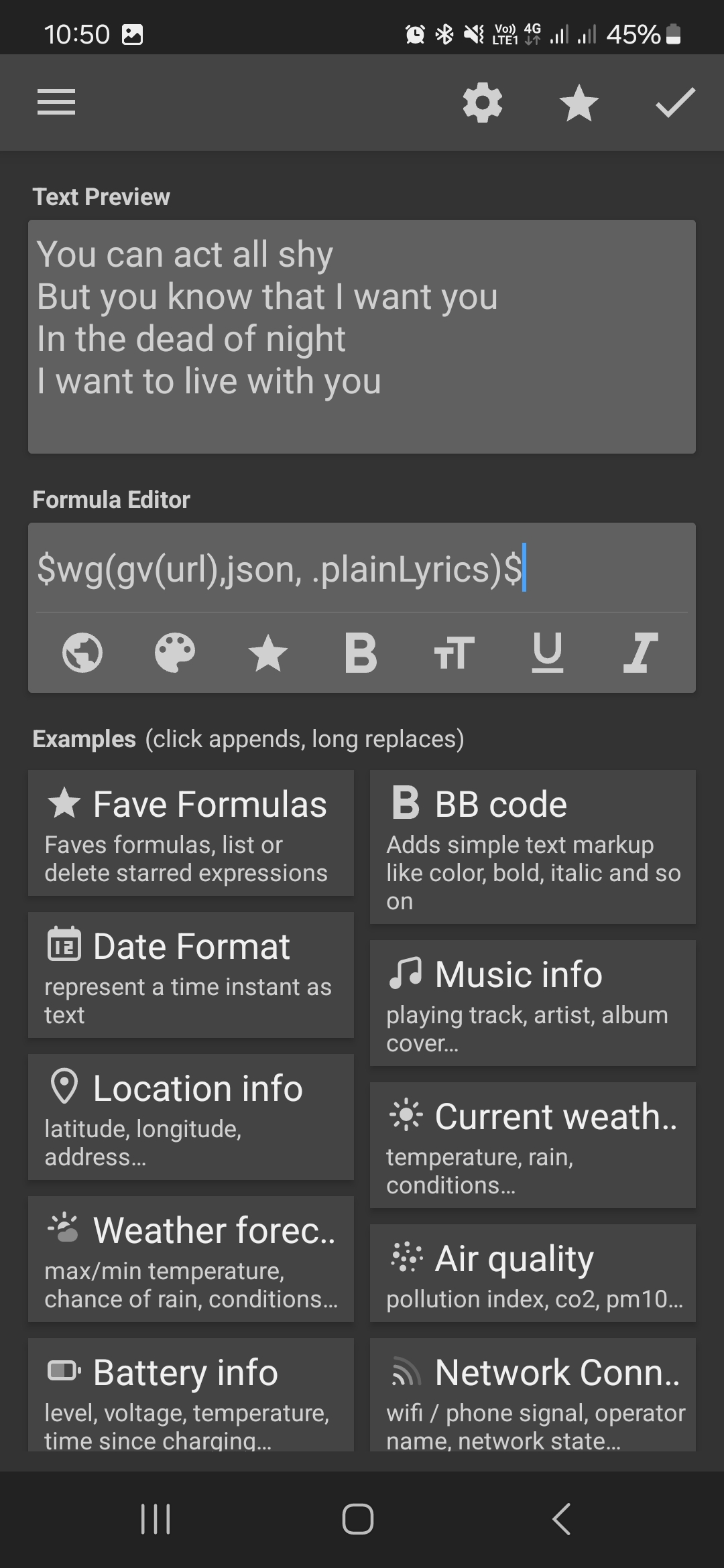Image resolution: width=724 pixels, height=1568 pixels.
Task: Expand the Current weather examples
Action: (x=533, y=1145)
